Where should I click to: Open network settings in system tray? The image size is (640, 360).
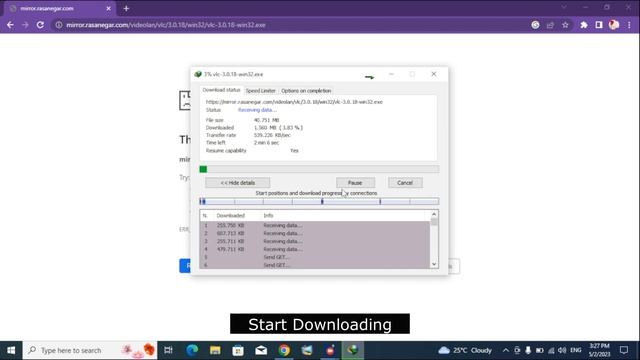pos(551,350)
